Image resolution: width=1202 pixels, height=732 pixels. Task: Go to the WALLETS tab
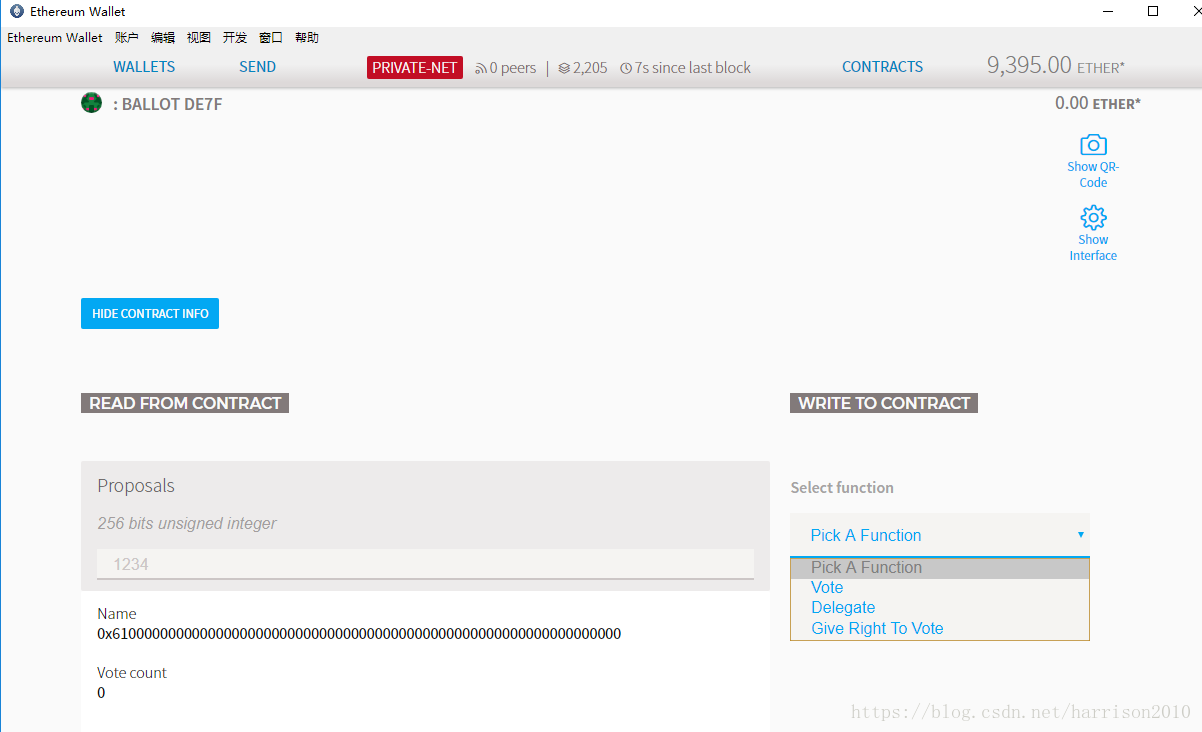144,67
